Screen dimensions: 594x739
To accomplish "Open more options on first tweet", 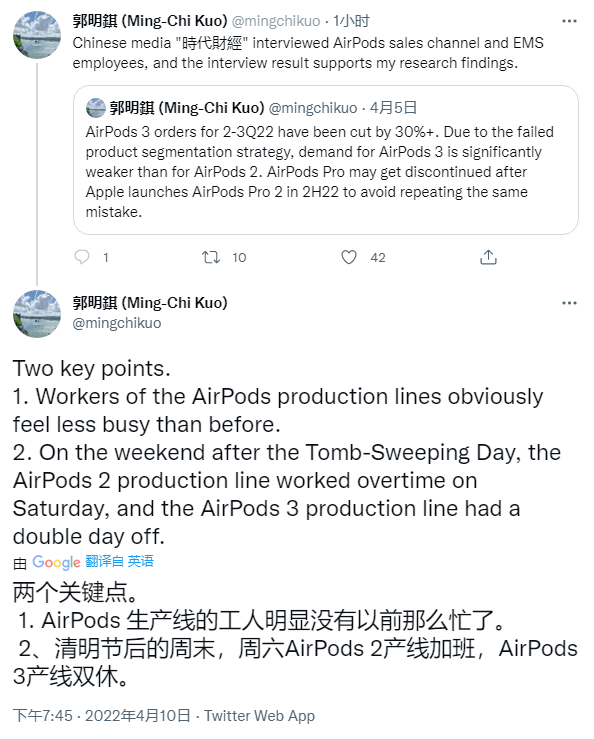I will [x=569, y=21].
